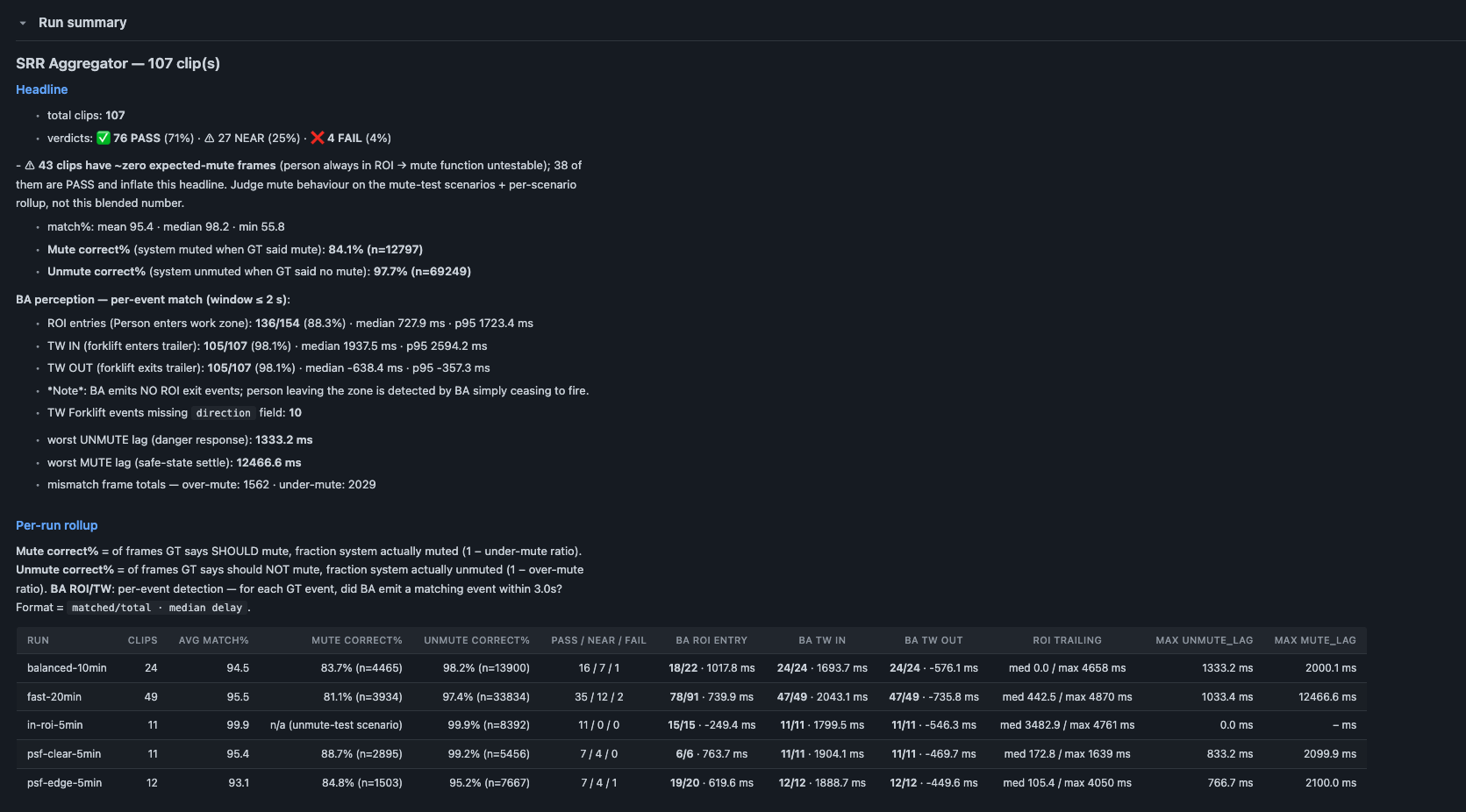Click 83.7% (n=4465) mute correct cell
Screen dimensions: 1466x812
361,668
